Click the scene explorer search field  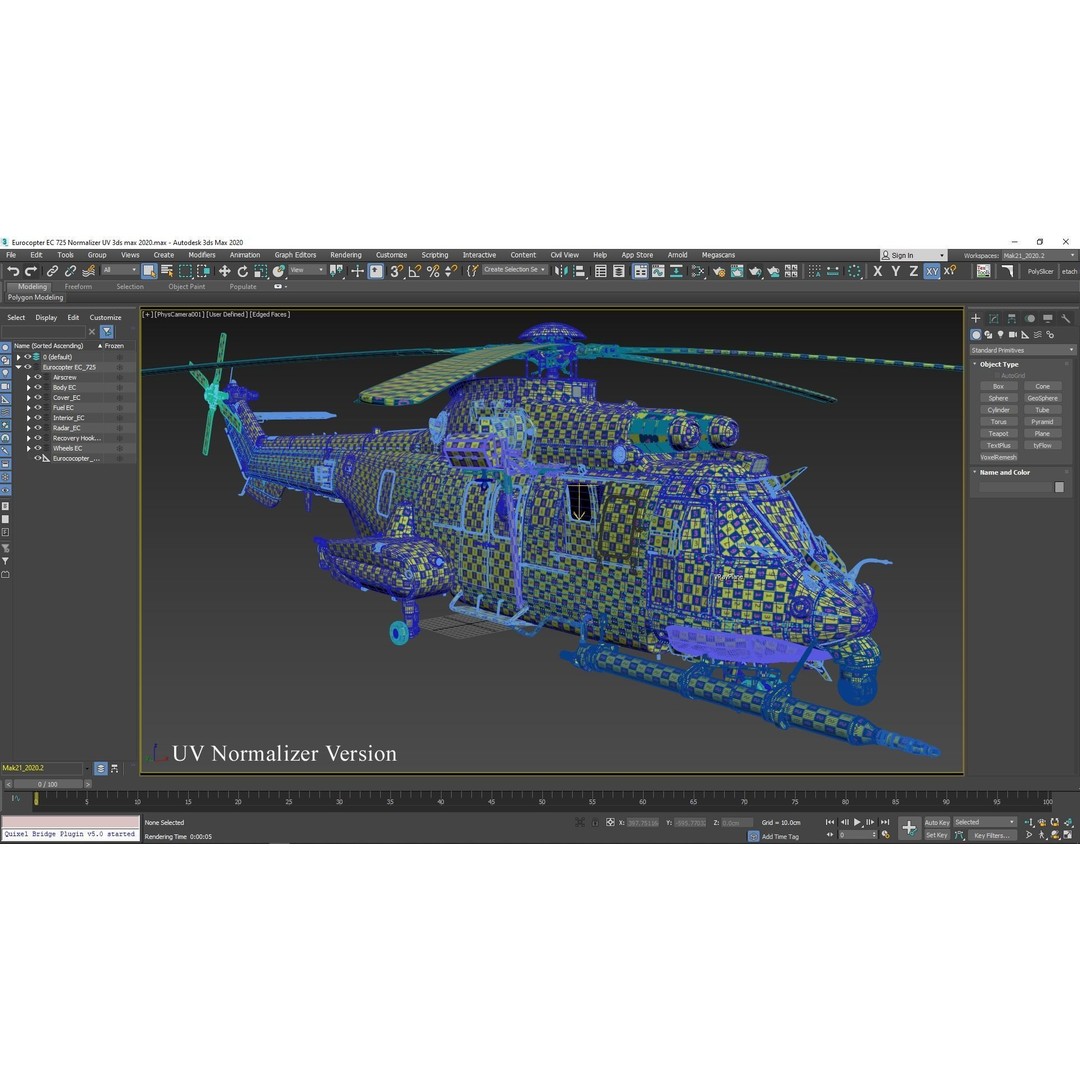point(43,331)
